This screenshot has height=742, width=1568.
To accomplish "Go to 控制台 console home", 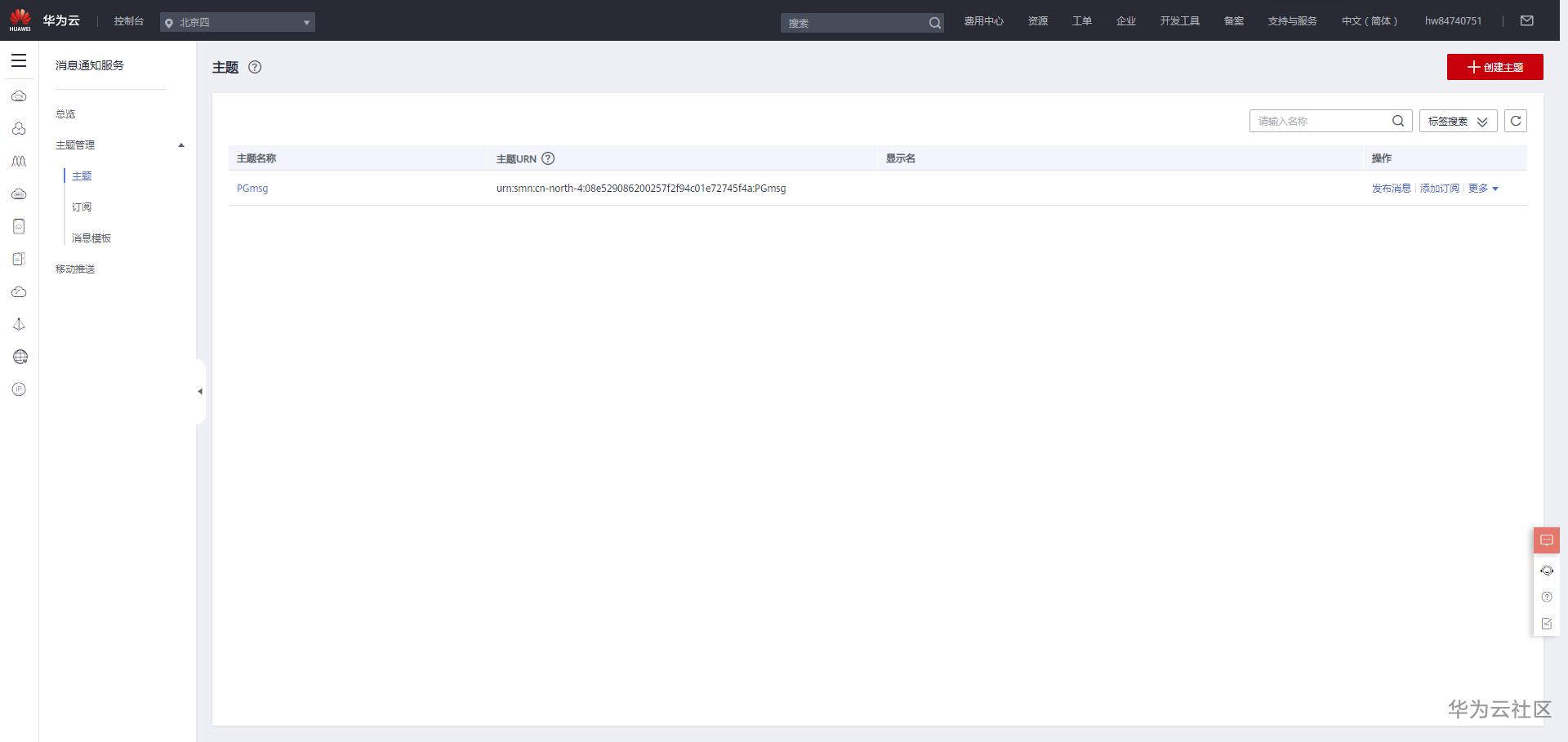I will tap(129, 21).
